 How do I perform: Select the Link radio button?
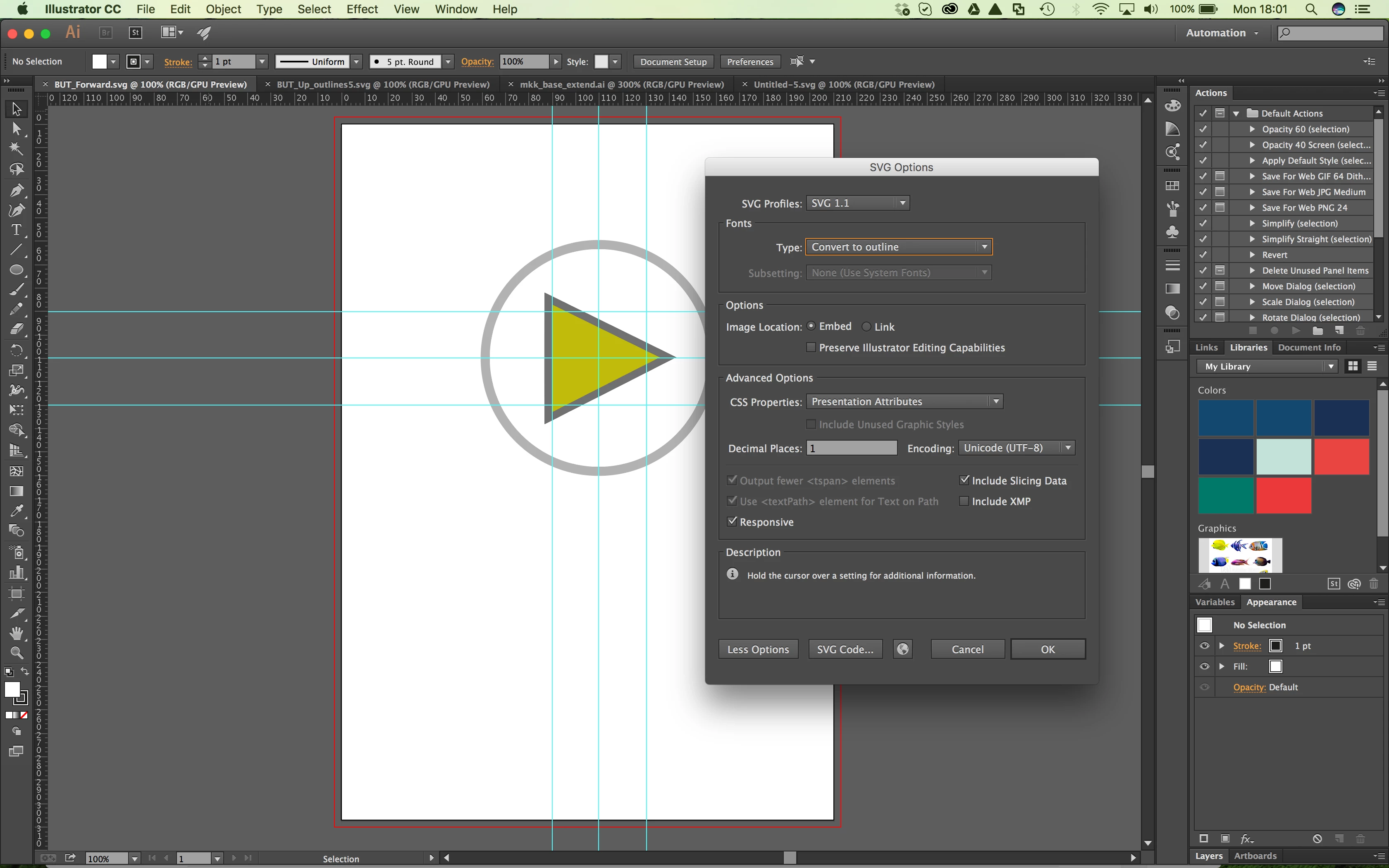(867, 327)
